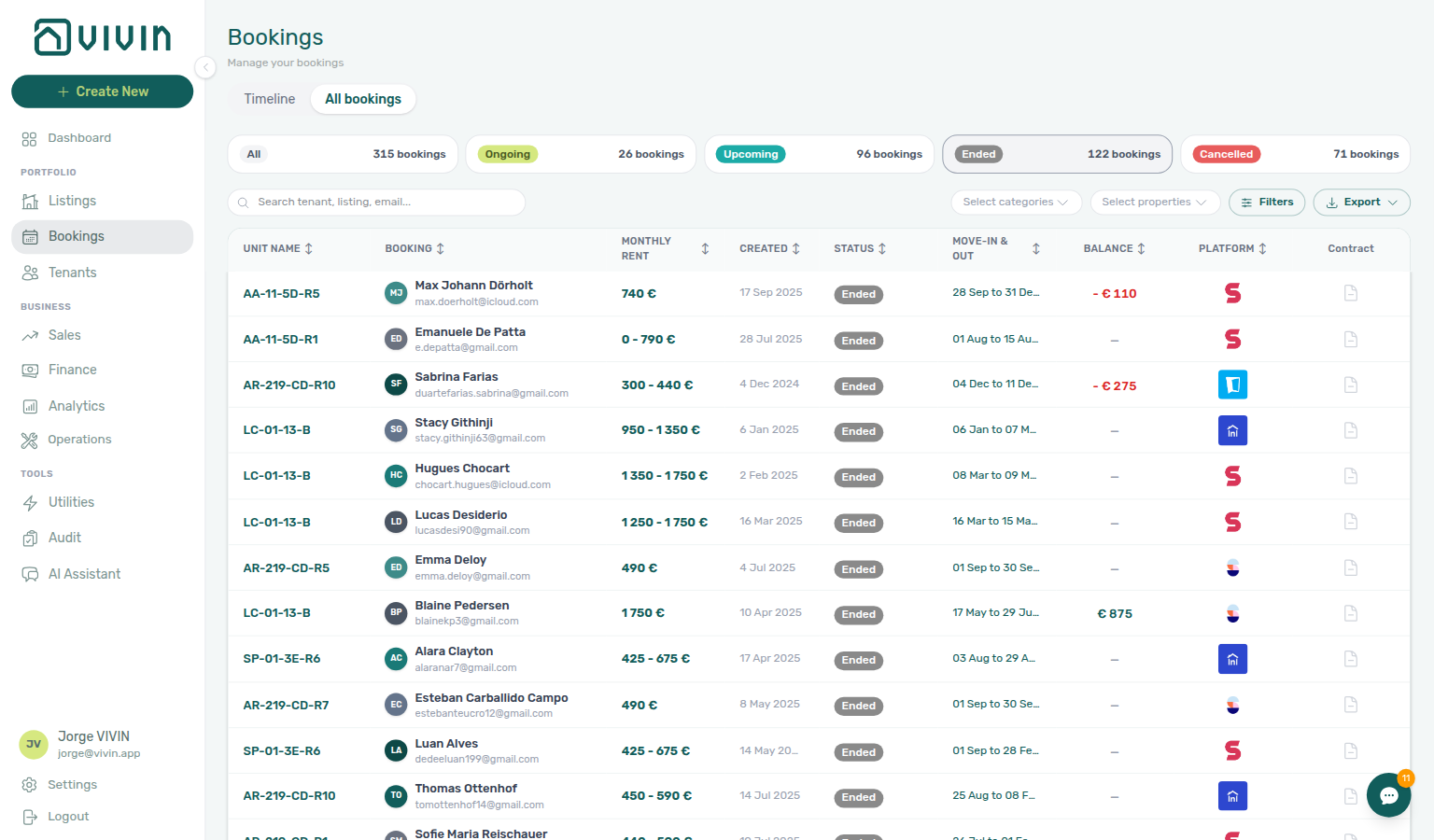Open the Export dropdown
Viewport: 1434px width, 840px height.
[1361, 203]
